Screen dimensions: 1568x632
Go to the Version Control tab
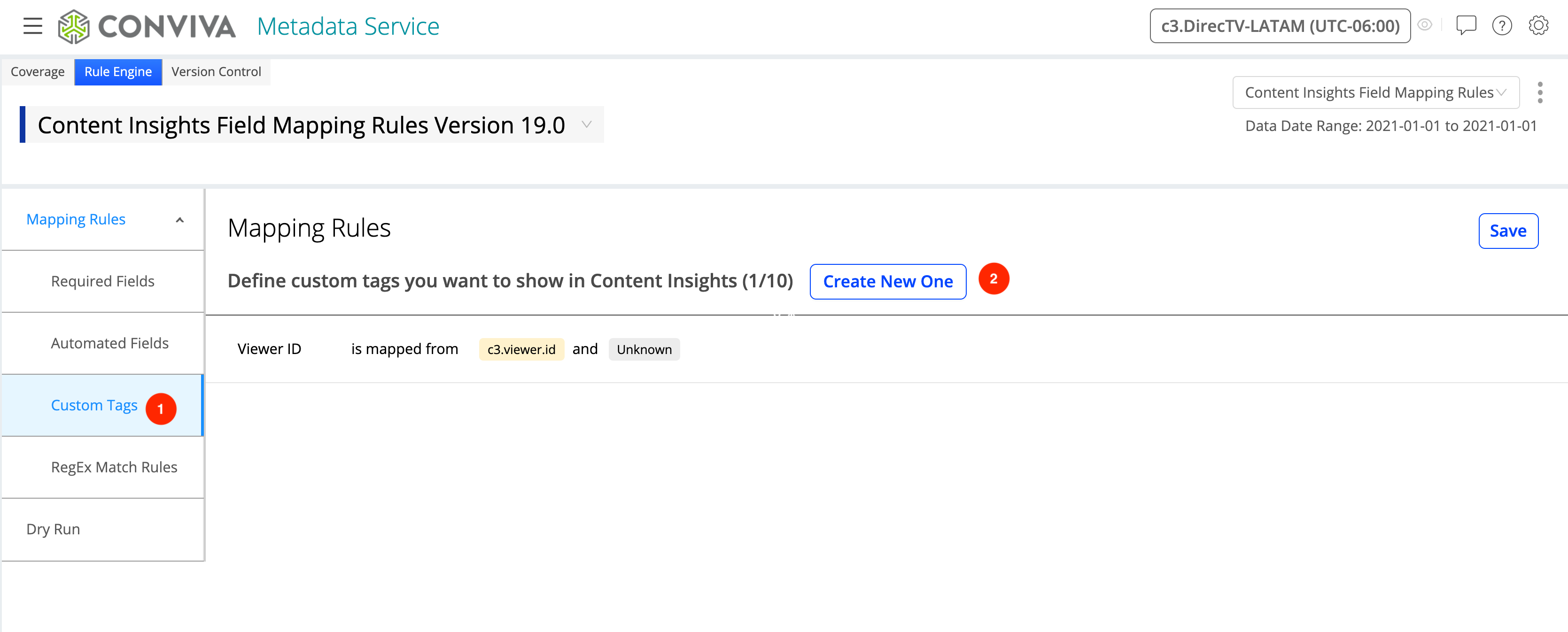point(216,72)
